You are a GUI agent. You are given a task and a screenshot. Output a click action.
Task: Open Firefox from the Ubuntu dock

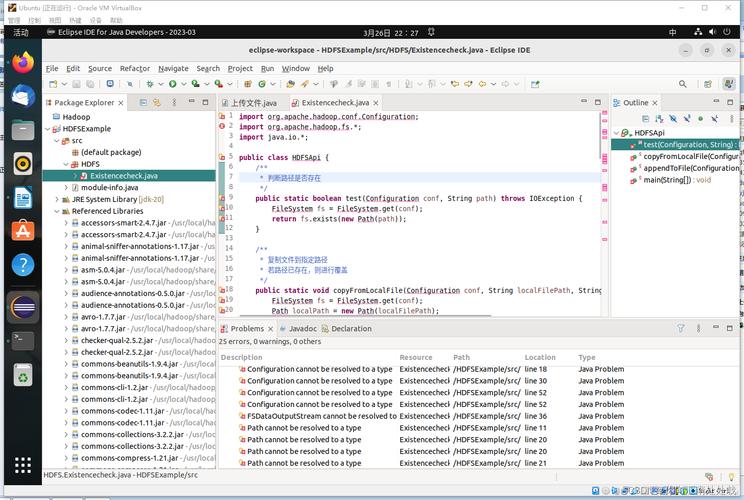click(22, 62)
